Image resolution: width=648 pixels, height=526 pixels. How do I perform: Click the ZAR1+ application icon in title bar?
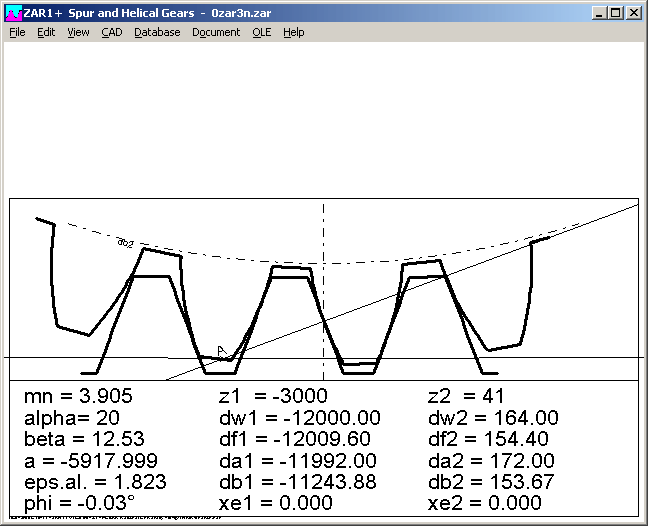pos(13,13)
